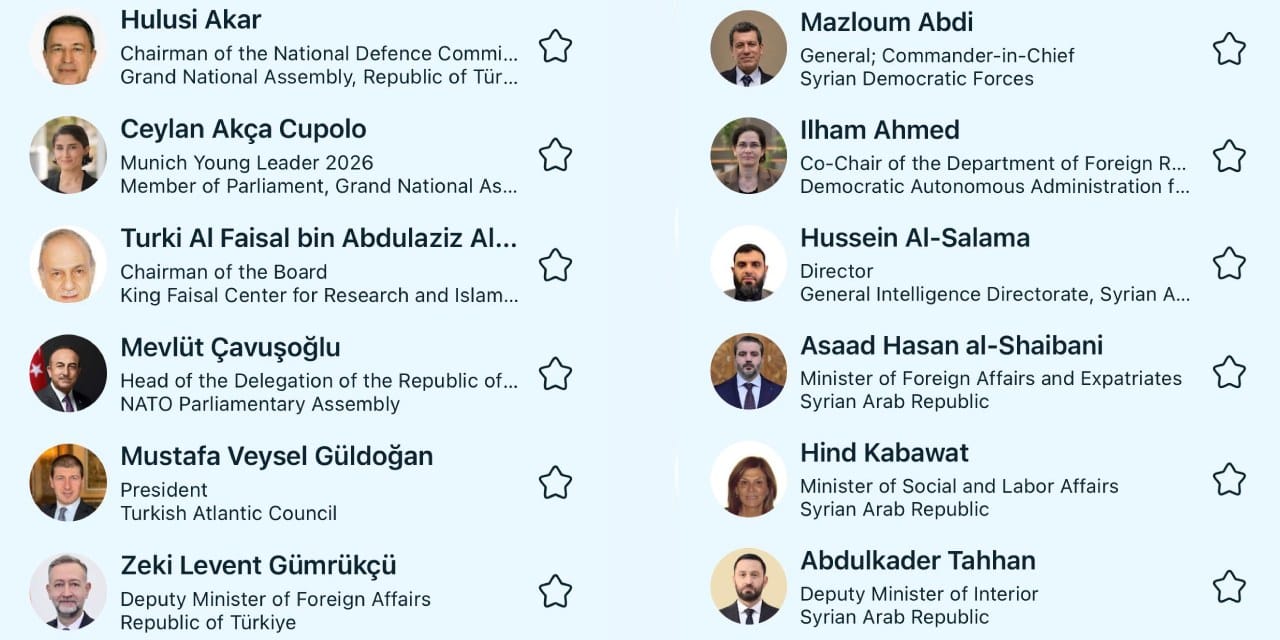The height and width of the screenshot is (640, 1280).
Task: Add Ilham Ahmed to favorites via star
Action: click(1229, 156)
